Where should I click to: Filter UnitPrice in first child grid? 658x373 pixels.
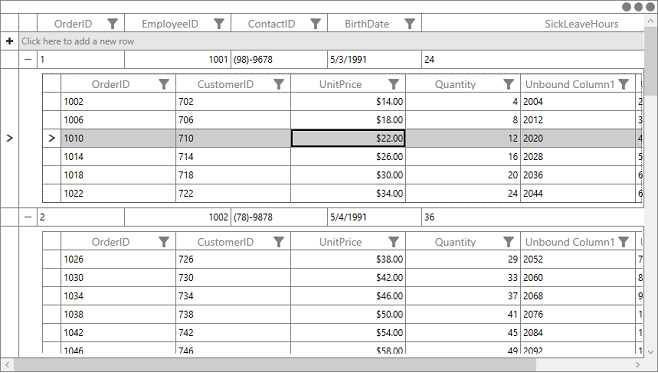(x=394, y=84)
